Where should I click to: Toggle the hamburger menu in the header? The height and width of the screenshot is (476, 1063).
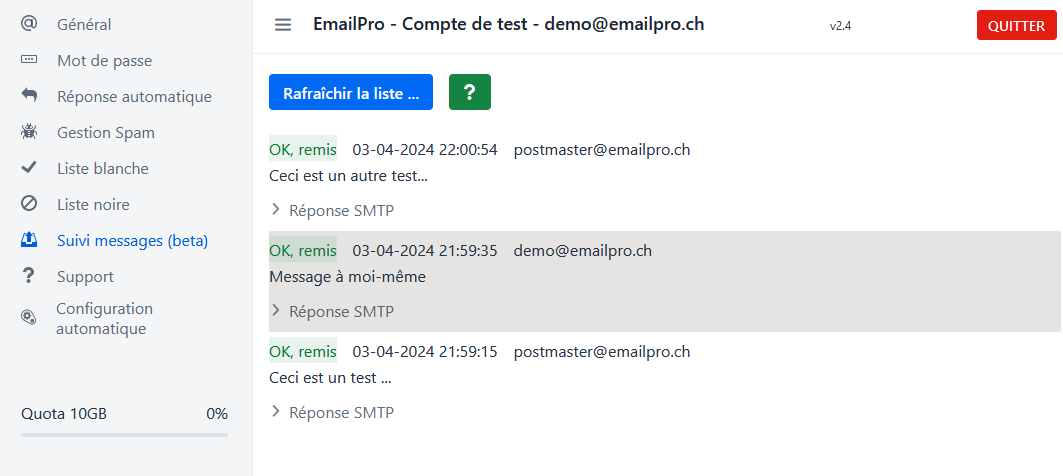point(283,25)
